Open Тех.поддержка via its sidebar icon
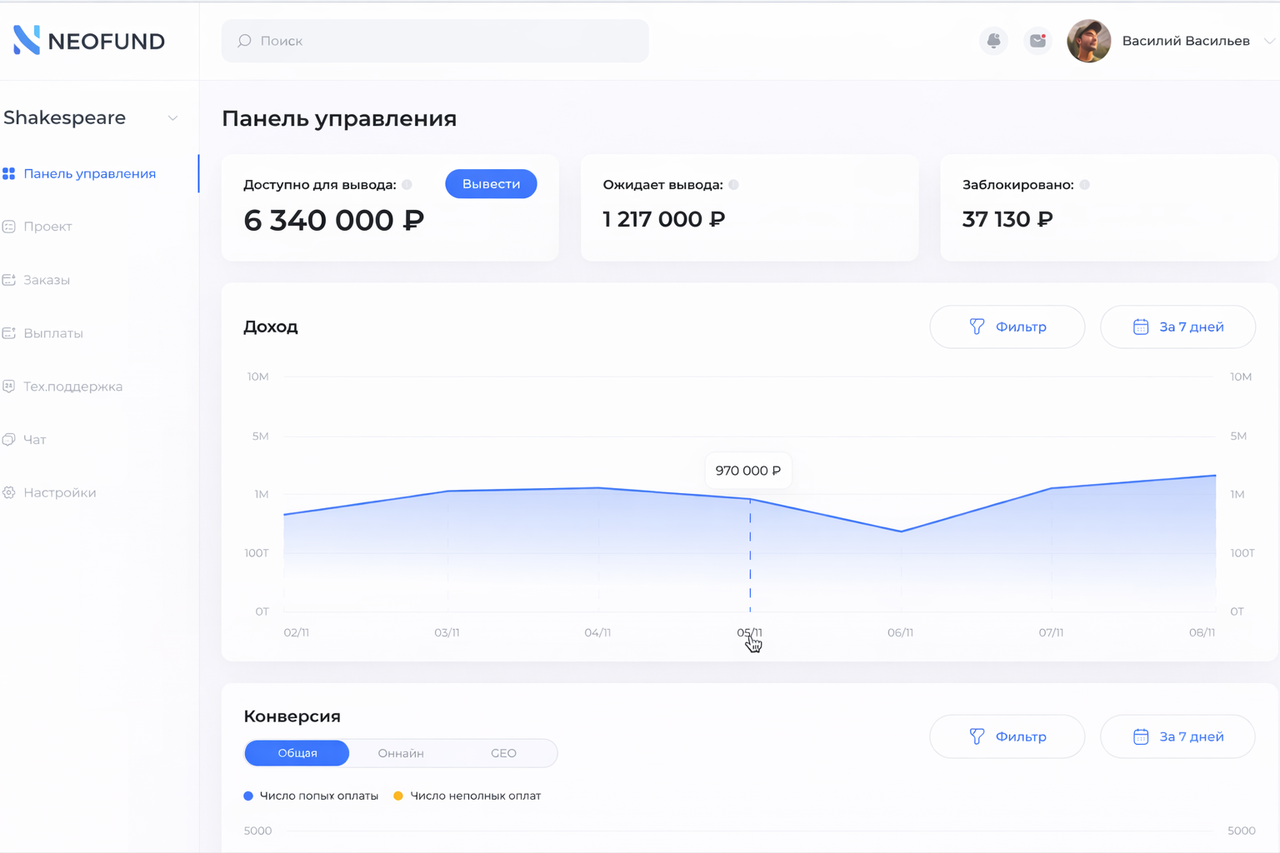The width and height of the screenshot is (1280, 853). (10, 386)
